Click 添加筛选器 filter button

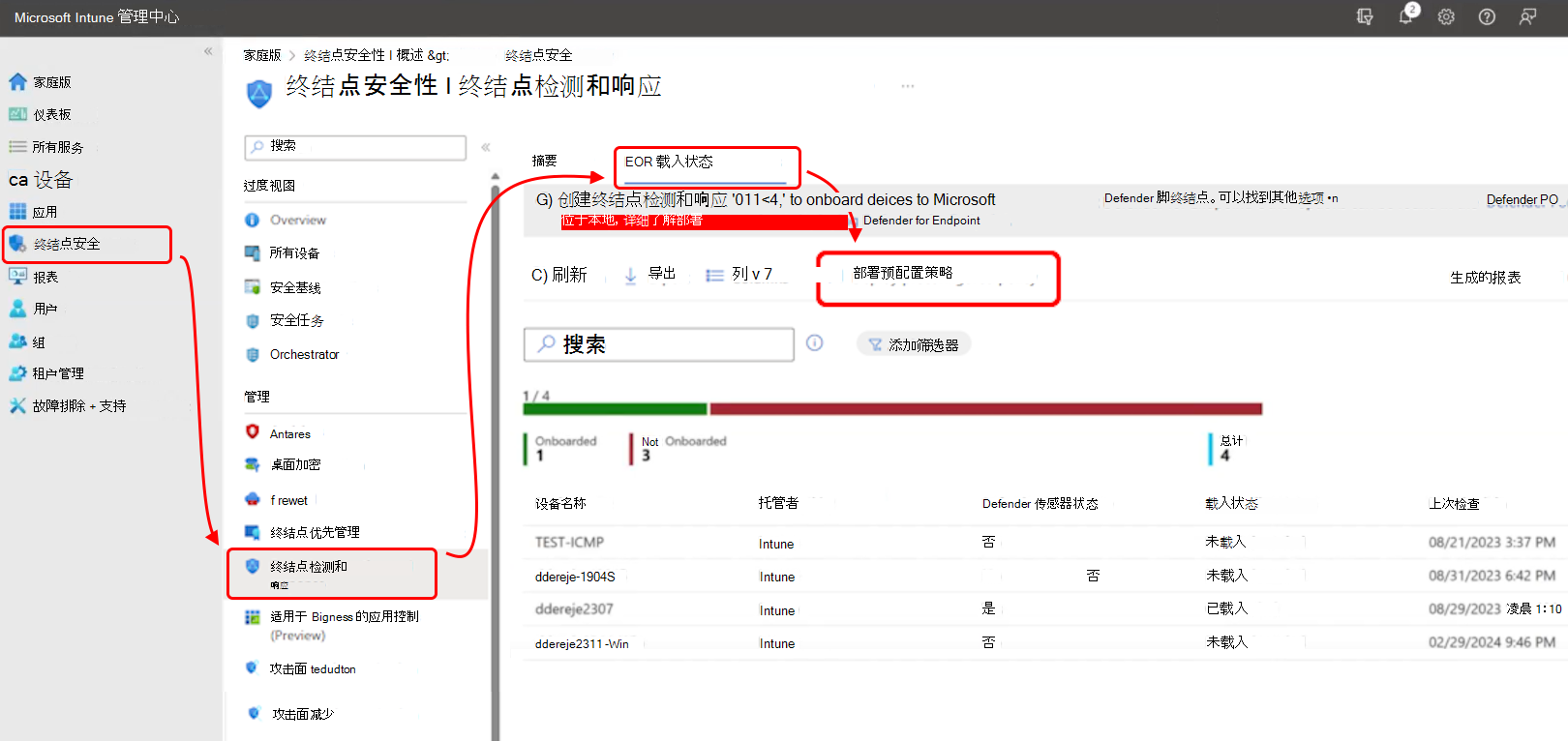tap(914, 344)
